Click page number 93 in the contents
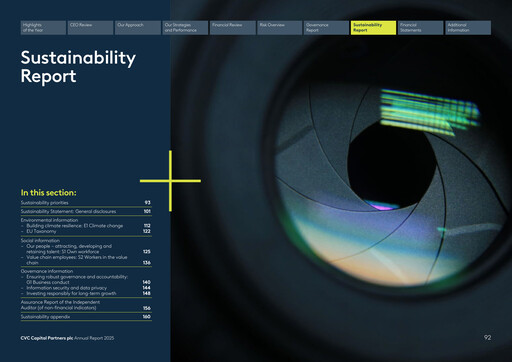 tap(148, 203)
